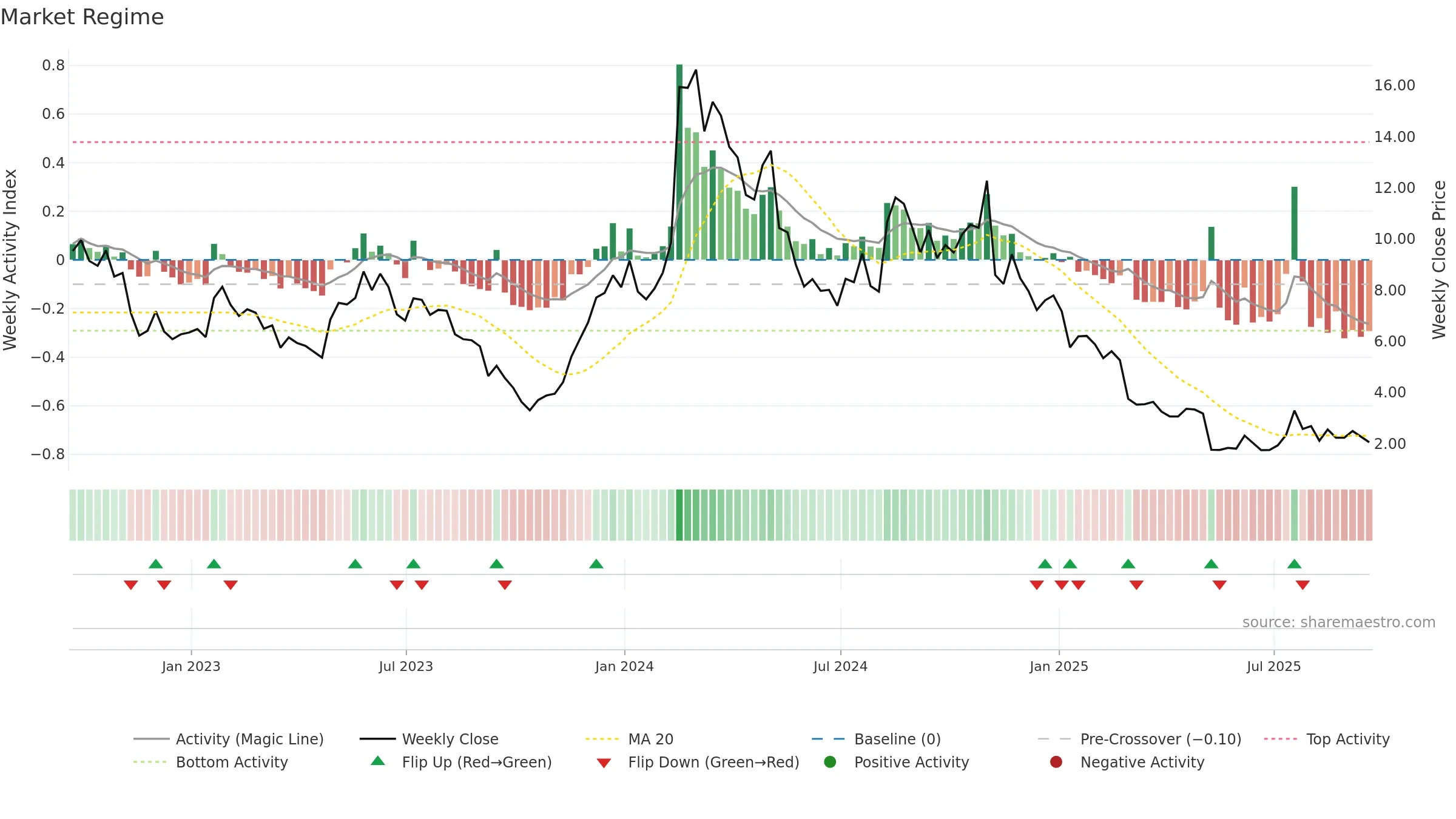Click the 0.8 activity axis label
The image size is (1456, 819).
pos(53,66)
